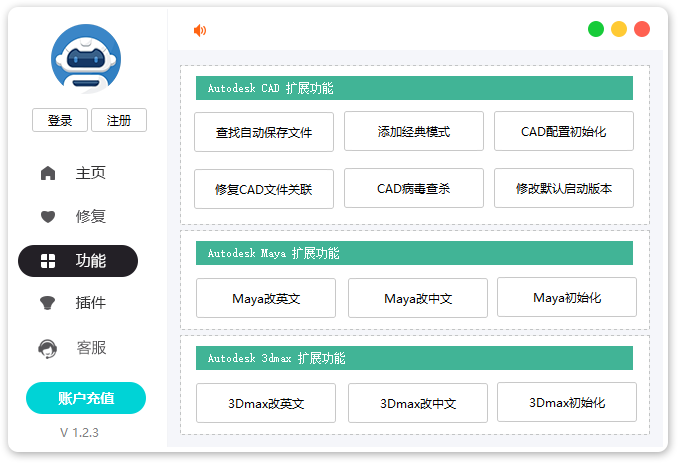Screen dimensions: 678x463
Task: Open the 主页 home page tab
Action: 89,173
